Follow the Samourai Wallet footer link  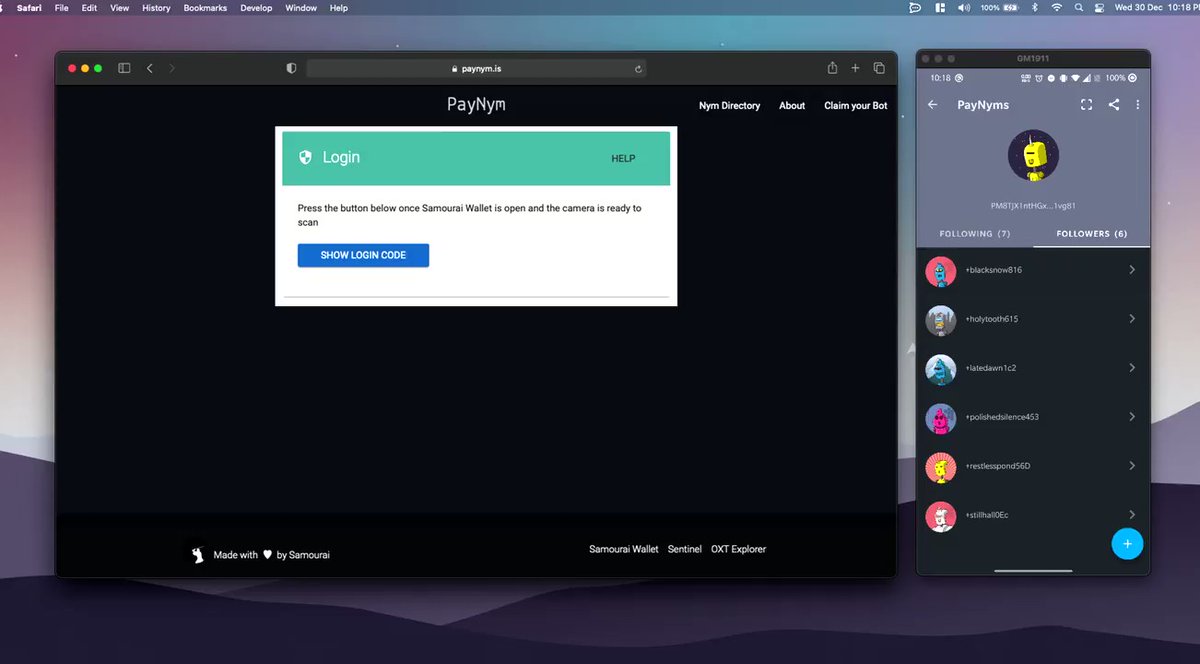[x=624, y=549]
